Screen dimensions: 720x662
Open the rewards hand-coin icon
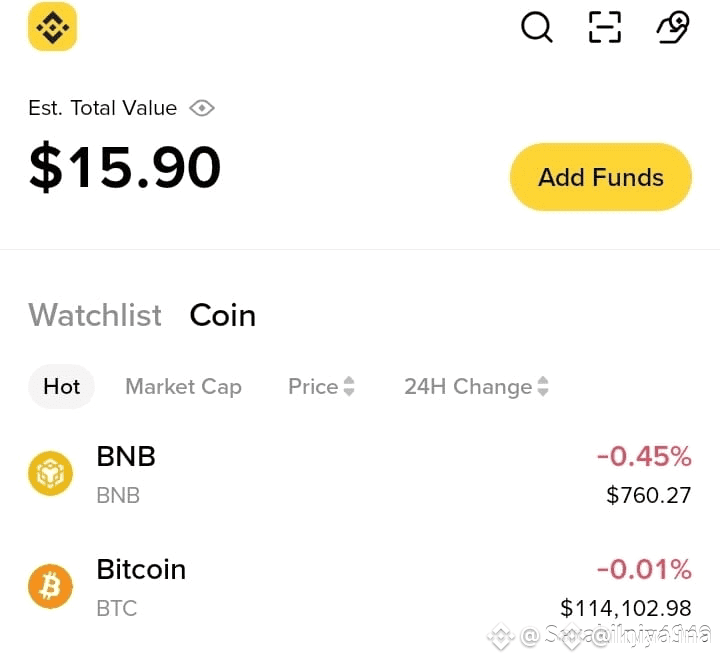673,27
